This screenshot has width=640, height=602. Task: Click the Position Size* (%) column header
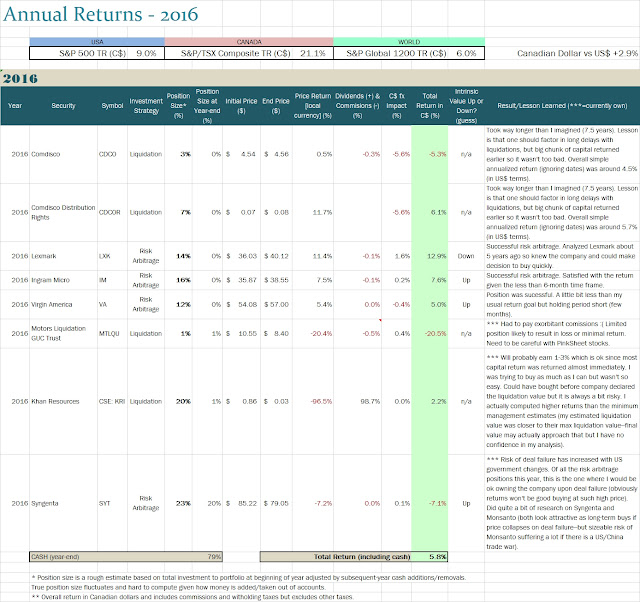[178, 106]
